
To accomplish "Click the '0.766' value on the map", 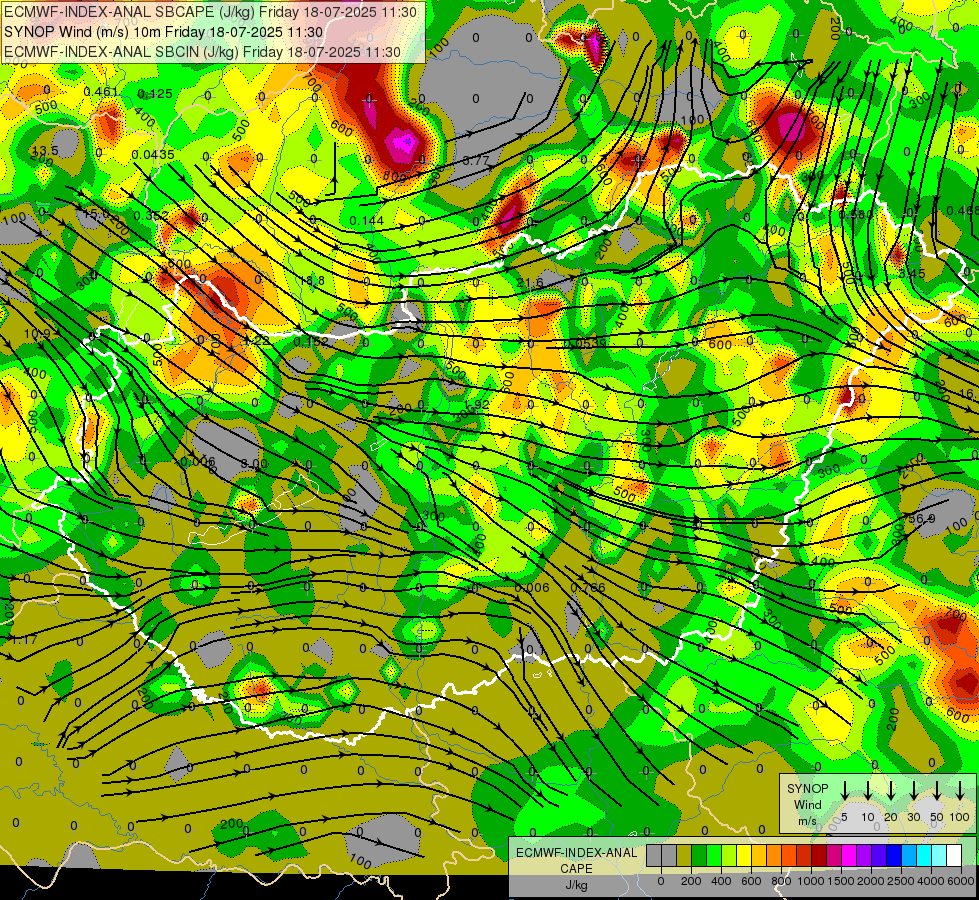I will tap(588, 587).
